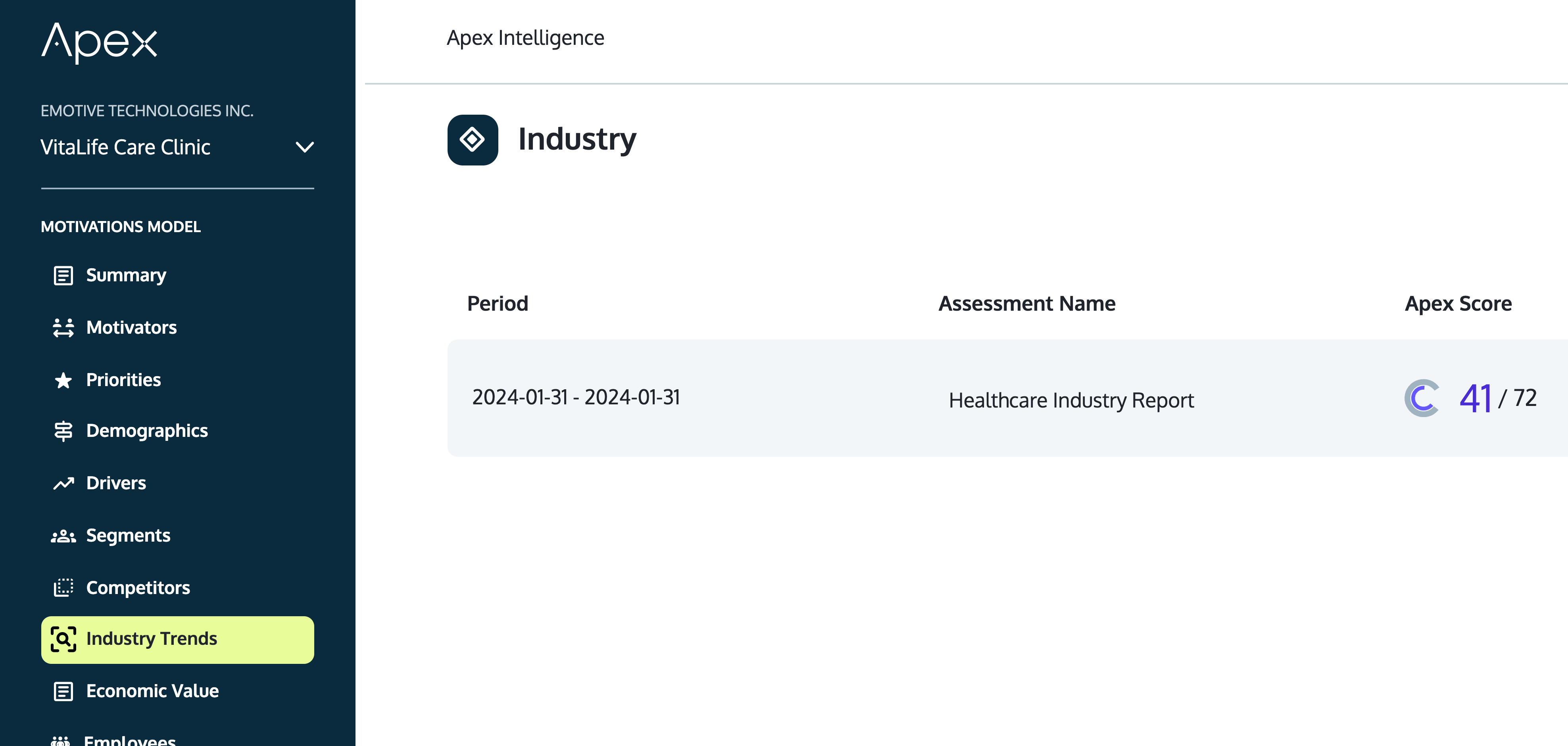The image size is (1568, 746).
Task: Click the circular Apex Score gauge icon
Action: 1422,398
